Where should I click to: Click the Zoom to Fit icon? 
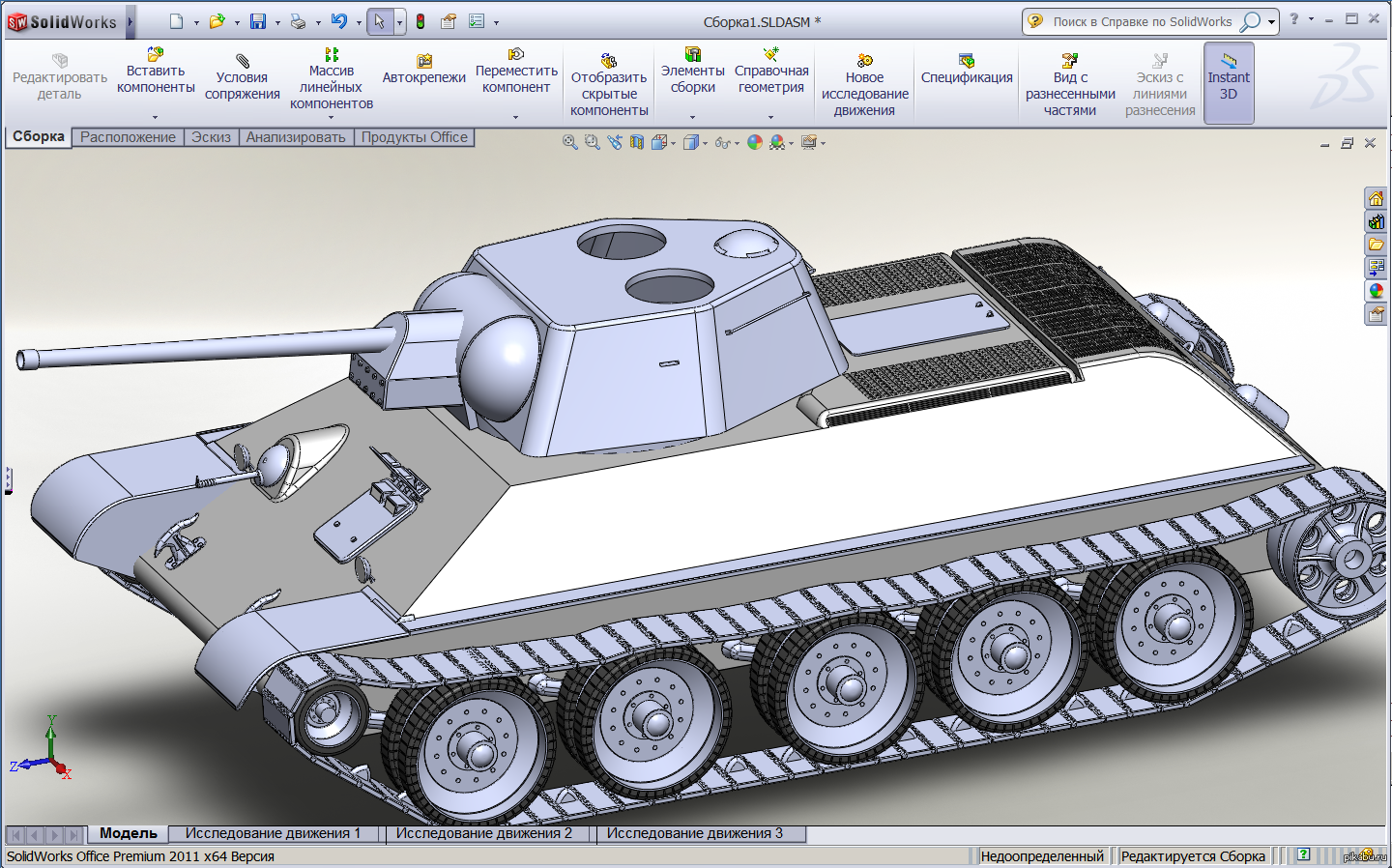coord(570,142)
